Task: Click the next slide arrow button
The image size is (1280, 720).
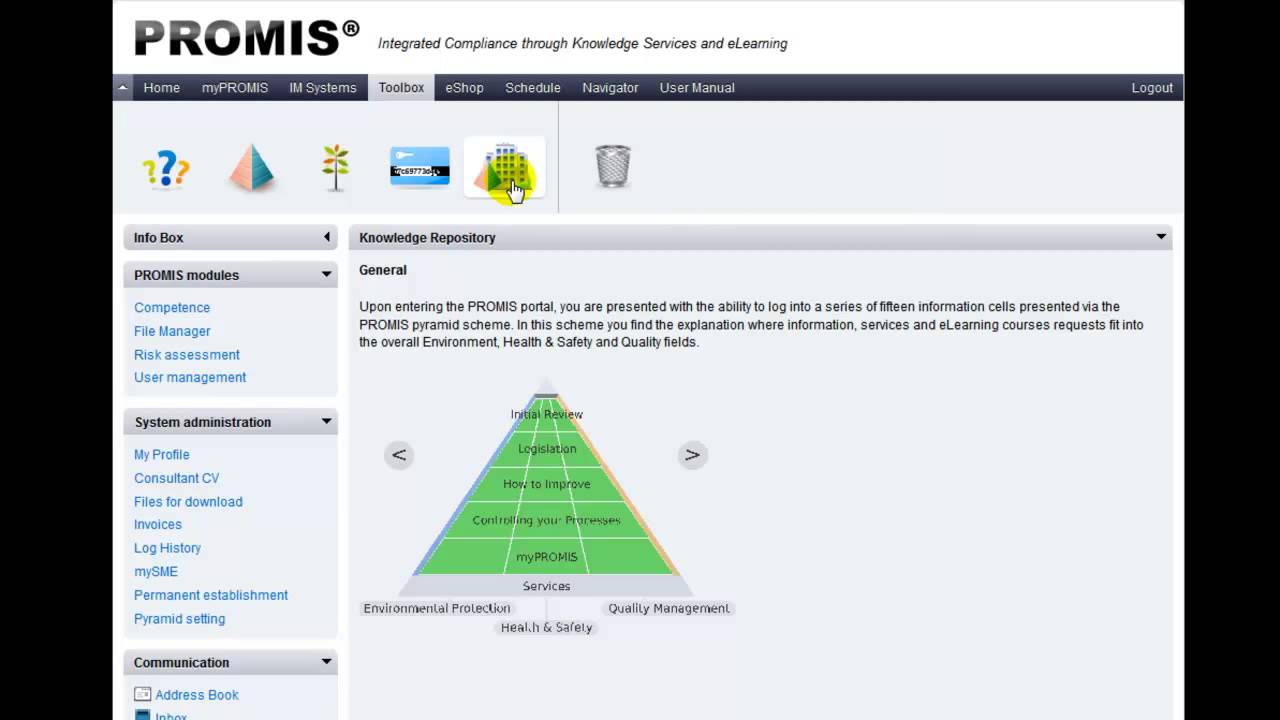Action: coord(692,455)
